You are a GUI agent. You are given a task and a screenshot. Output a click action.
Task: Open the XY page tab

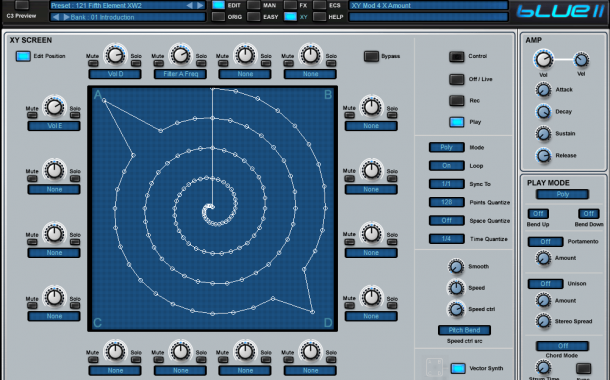click(x=290, y=17)
